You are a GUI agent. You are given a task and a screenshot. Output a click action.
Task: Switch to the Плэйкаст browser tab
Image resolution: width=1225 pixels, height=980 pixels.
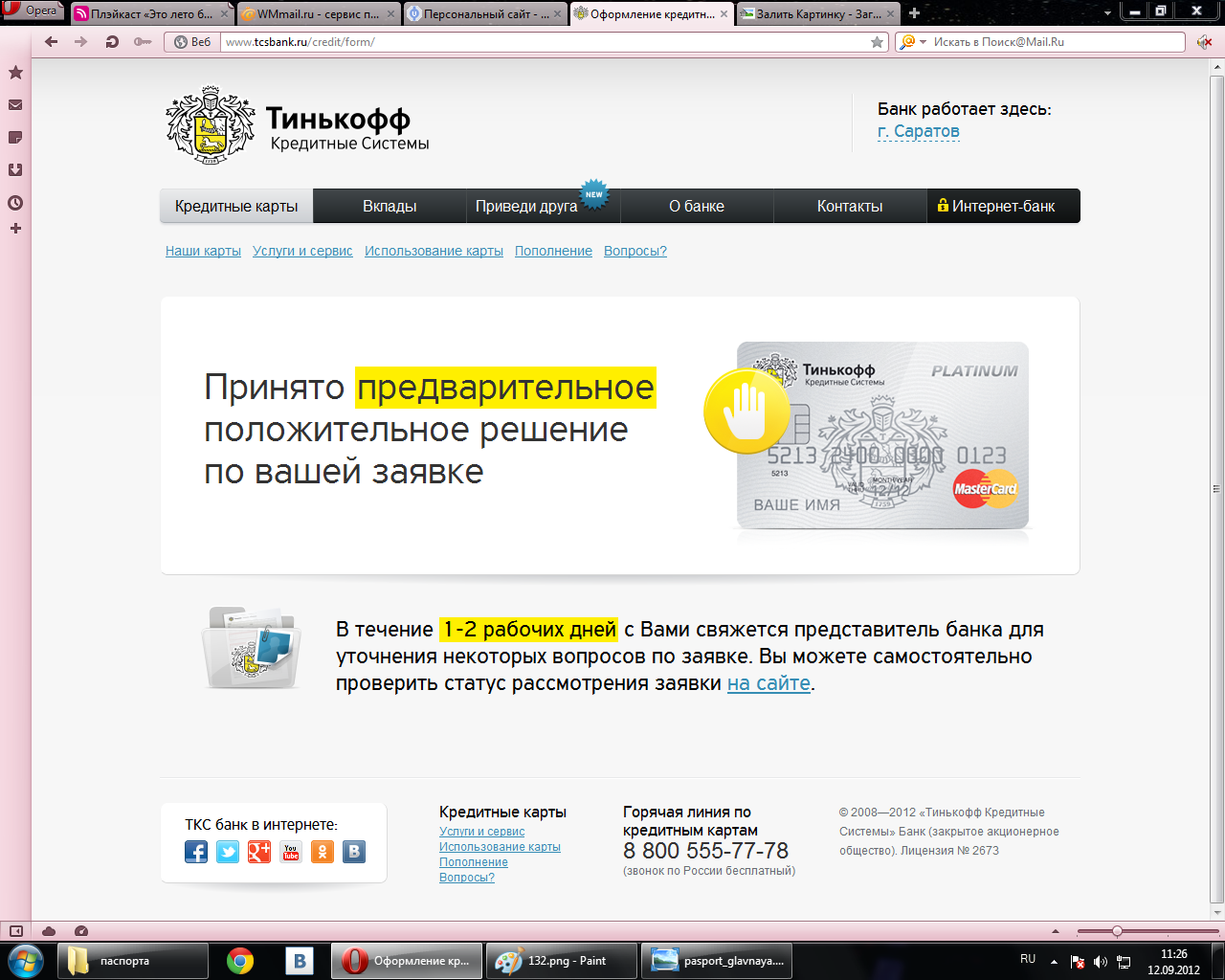pyautogui.click(x=151, y=14)
